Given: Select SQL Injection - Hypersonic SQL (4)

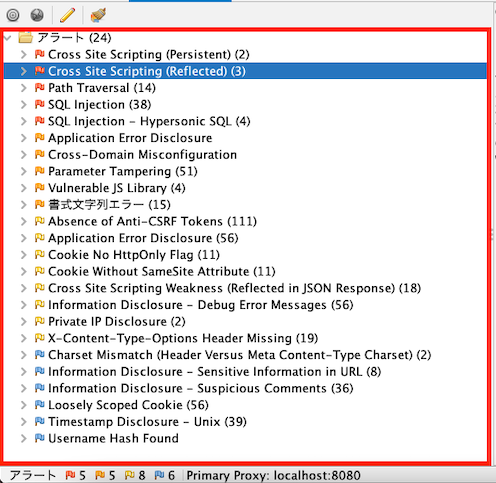Looking at the screenshot, I should [x=149, y=121].
